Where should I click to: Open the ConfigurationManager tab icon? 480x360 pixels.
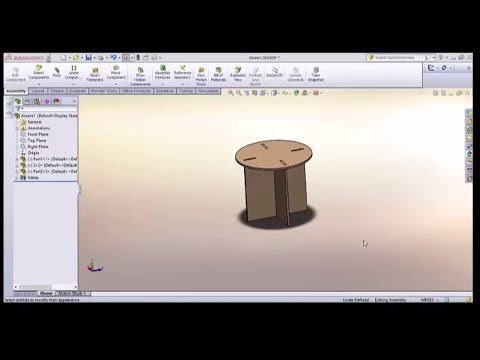pos(37,101)
